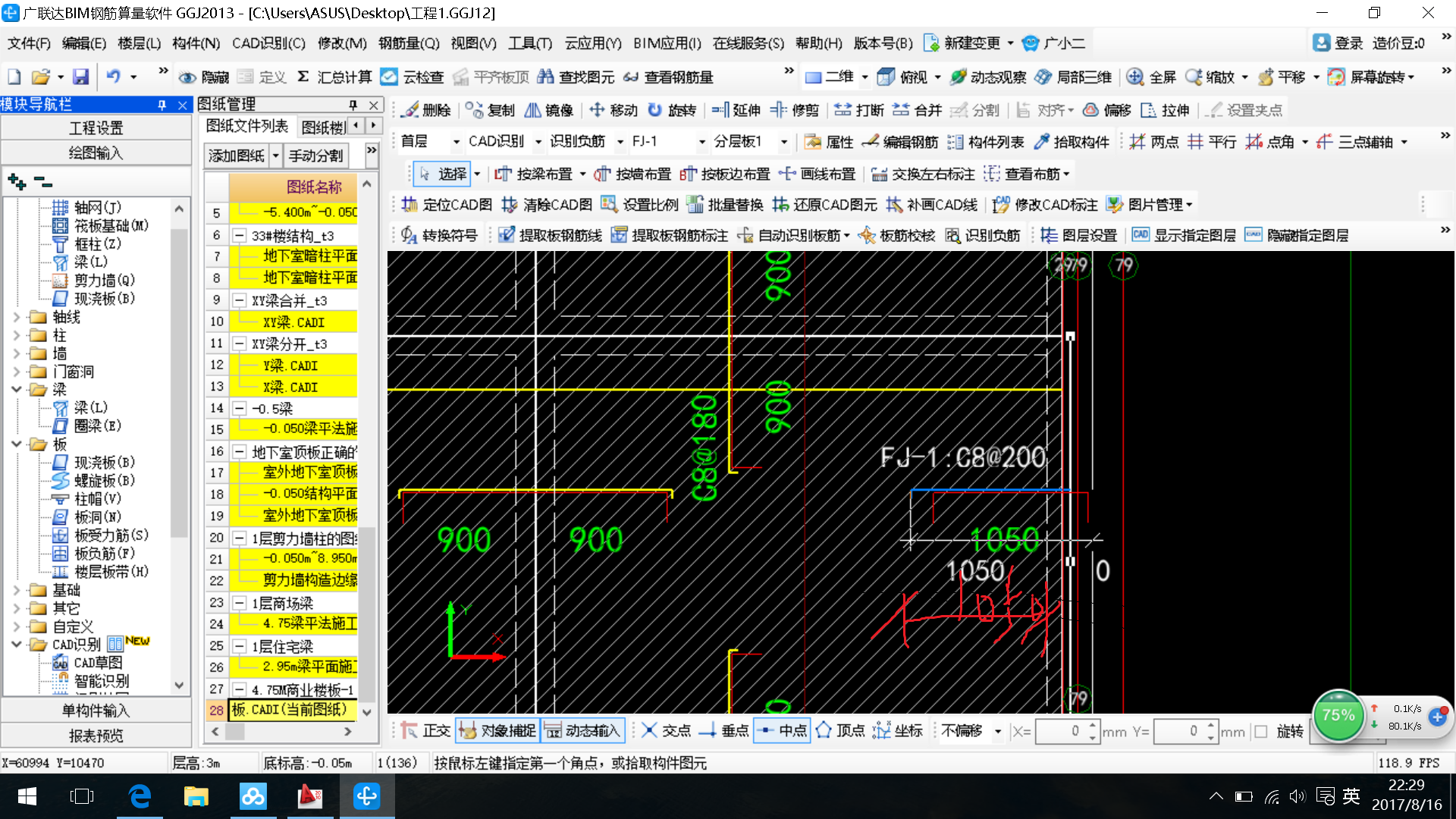
Task: Click 定位CAD图 tool
Action: tap(447, 204)
